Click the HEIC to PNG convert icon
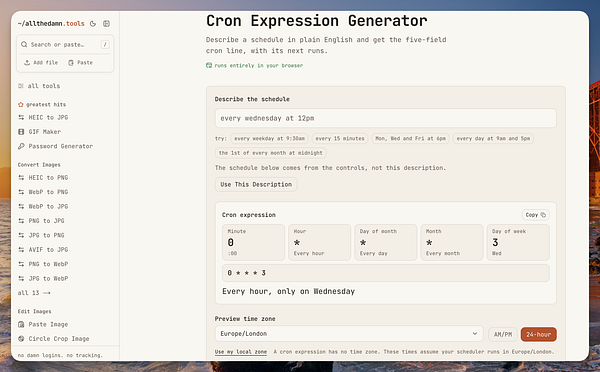Viewport: 600px width, 372px height. 21,178
